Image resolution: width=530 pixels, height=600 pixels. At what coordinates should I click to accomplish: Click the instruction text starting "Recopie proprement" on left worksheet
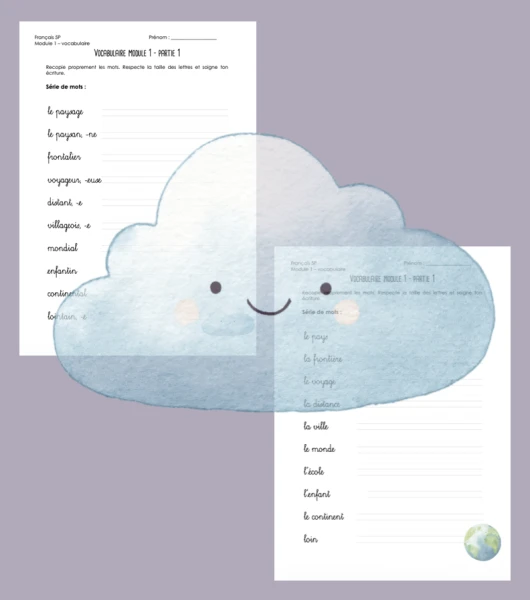[137, 70]
